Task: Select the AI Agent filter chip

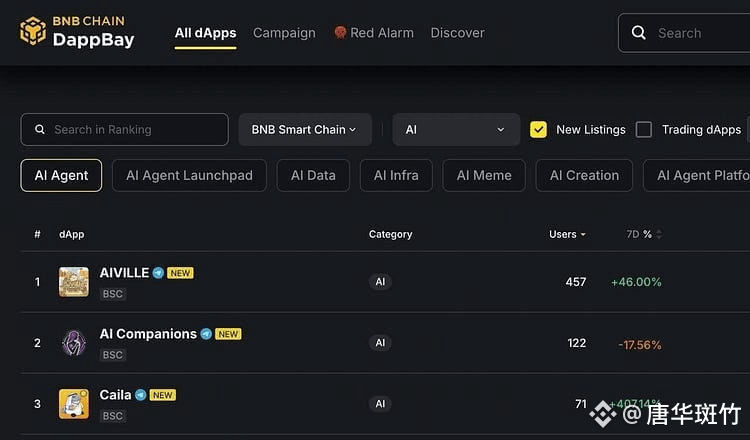Action: click(x=61, y=176)
